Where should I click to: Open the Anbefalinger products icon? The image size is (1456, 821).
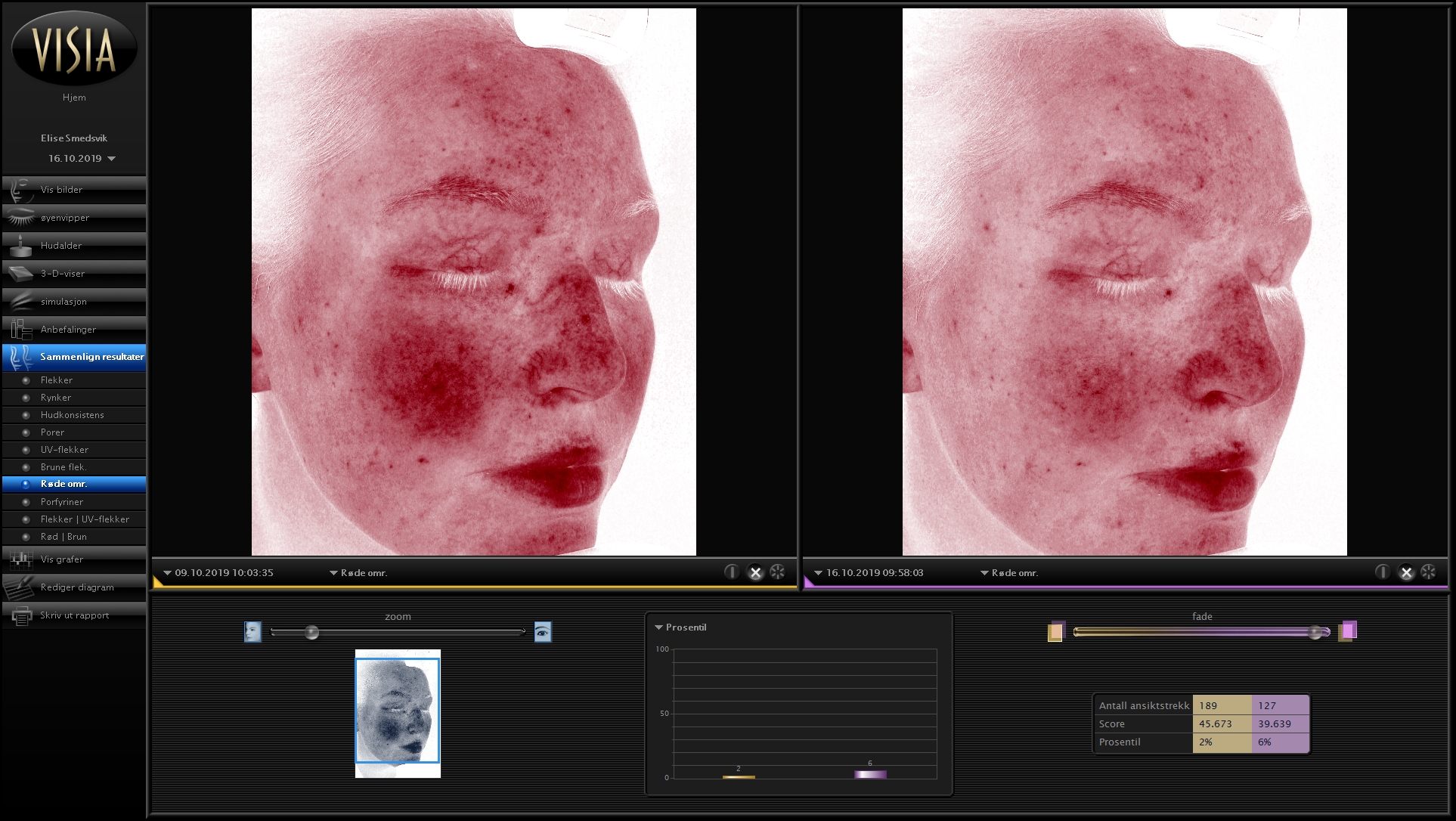pos(21,330)
